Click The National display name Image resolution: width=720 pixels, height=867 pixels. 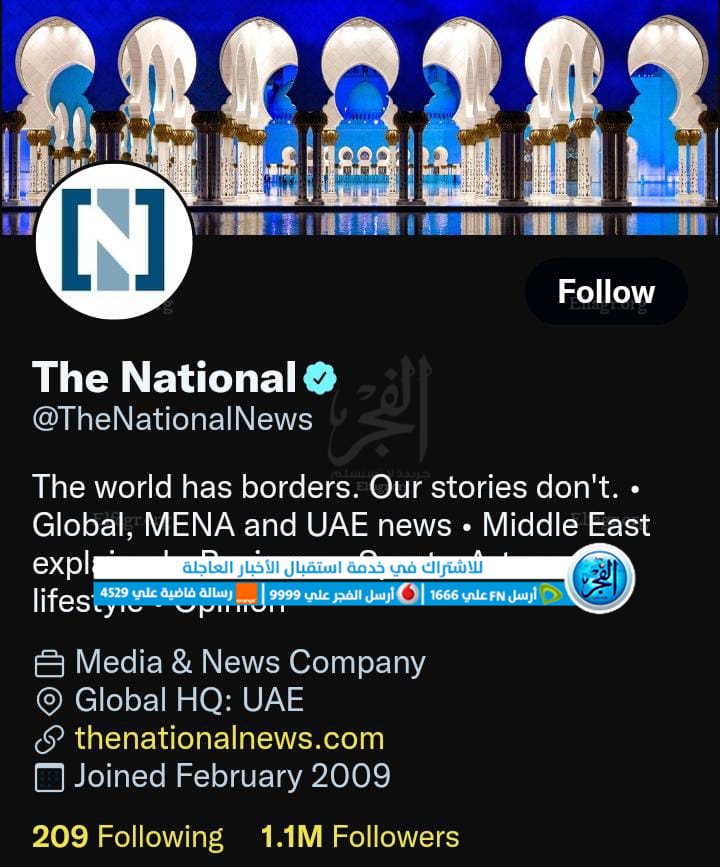click(x=164, y=377)
